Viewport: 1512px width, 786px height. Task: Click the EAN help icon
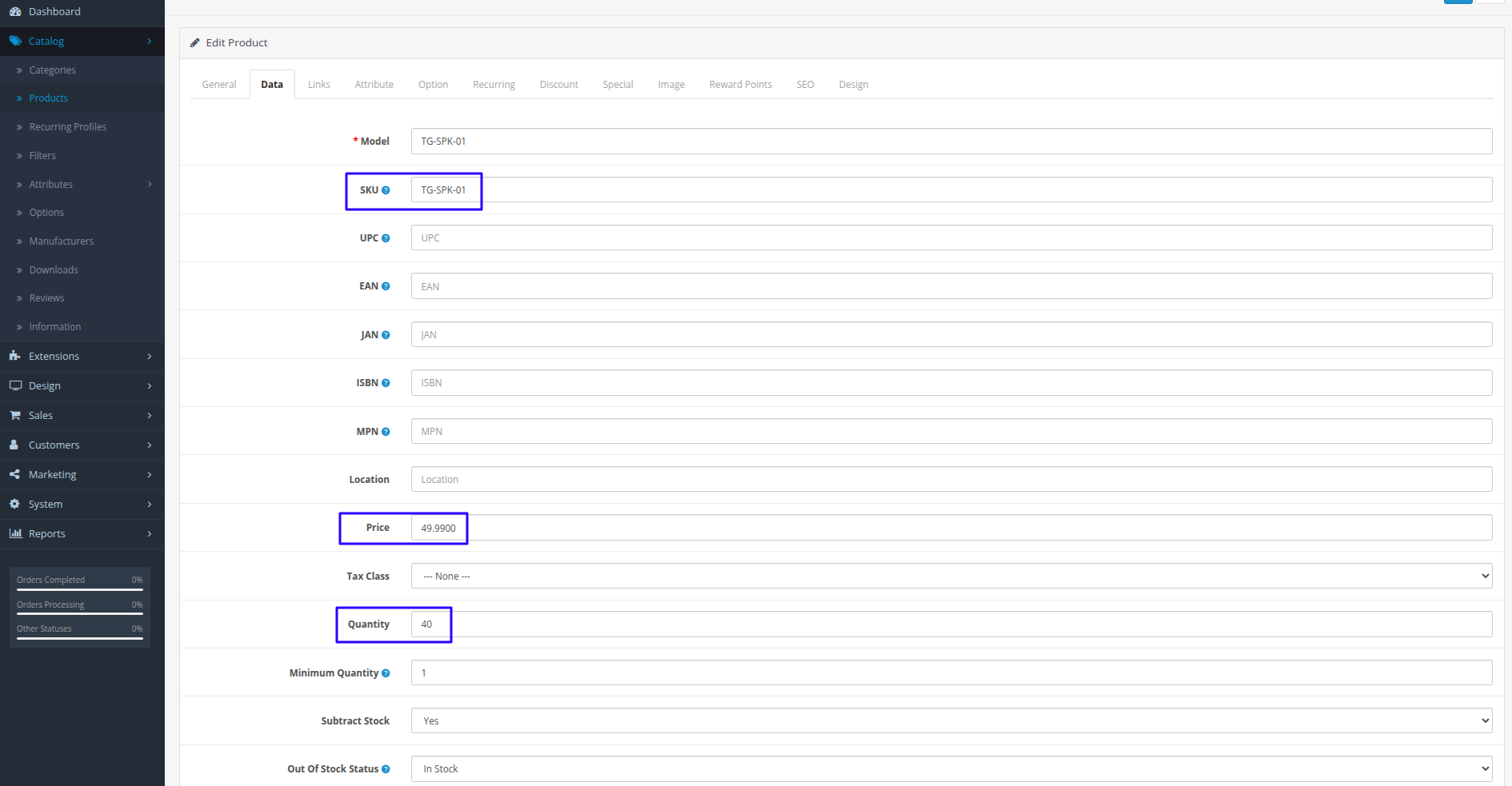(386, 286)
